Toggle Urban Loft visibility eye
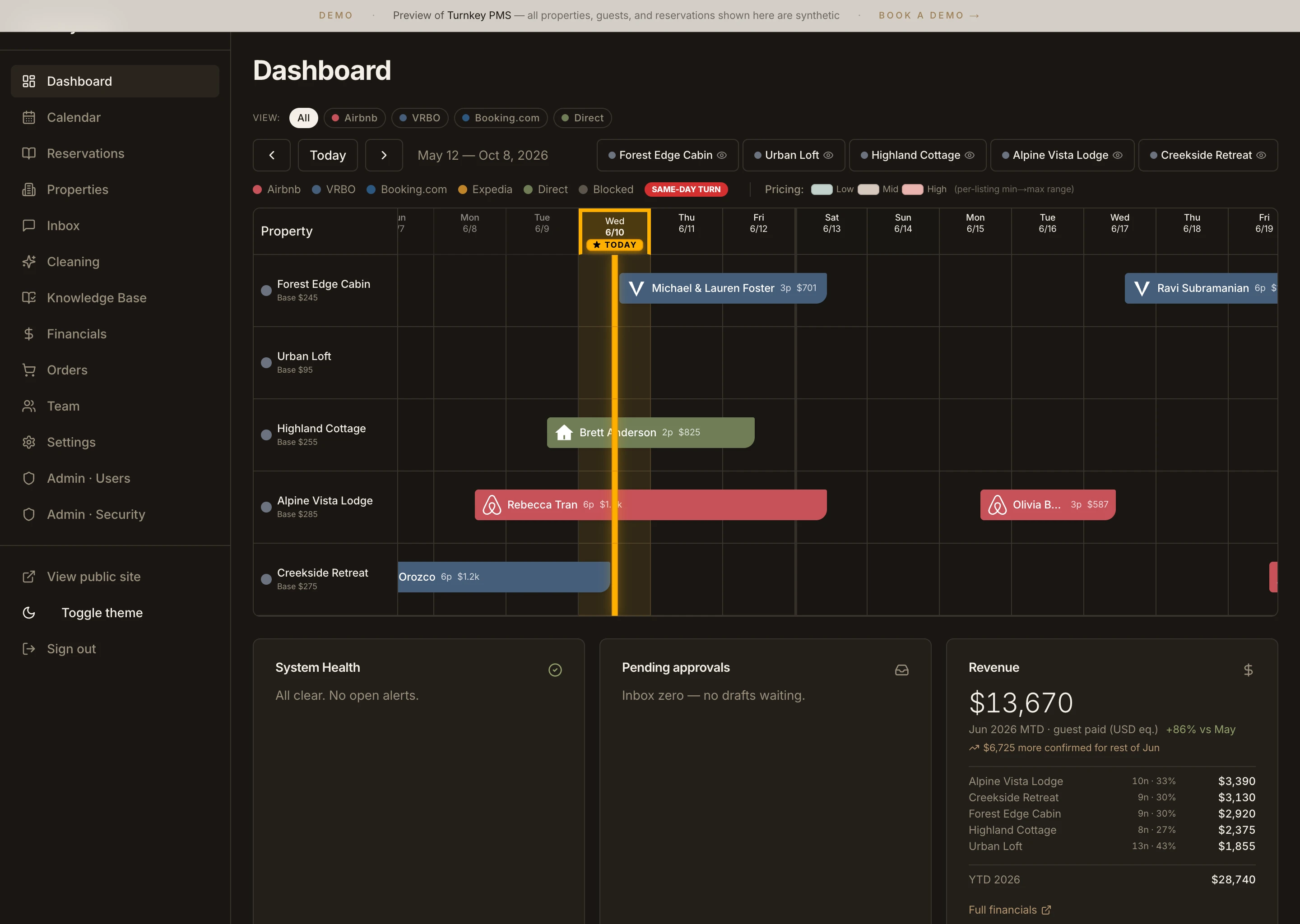Viewport: 1300px width, 924px height. (x=828, y=155)
